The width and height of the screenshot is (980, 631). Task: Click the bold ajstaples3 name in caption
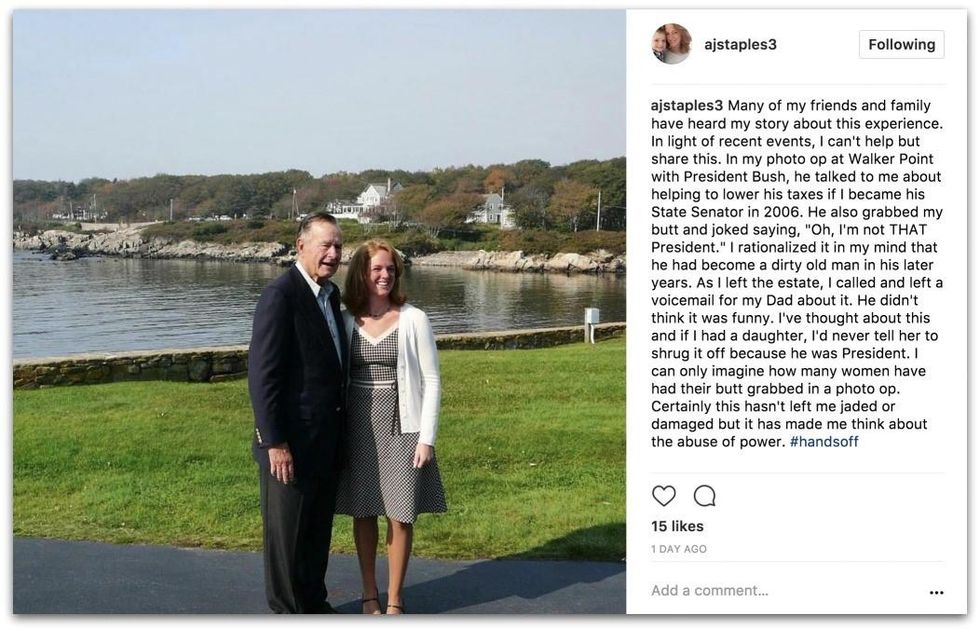(687, 106)
